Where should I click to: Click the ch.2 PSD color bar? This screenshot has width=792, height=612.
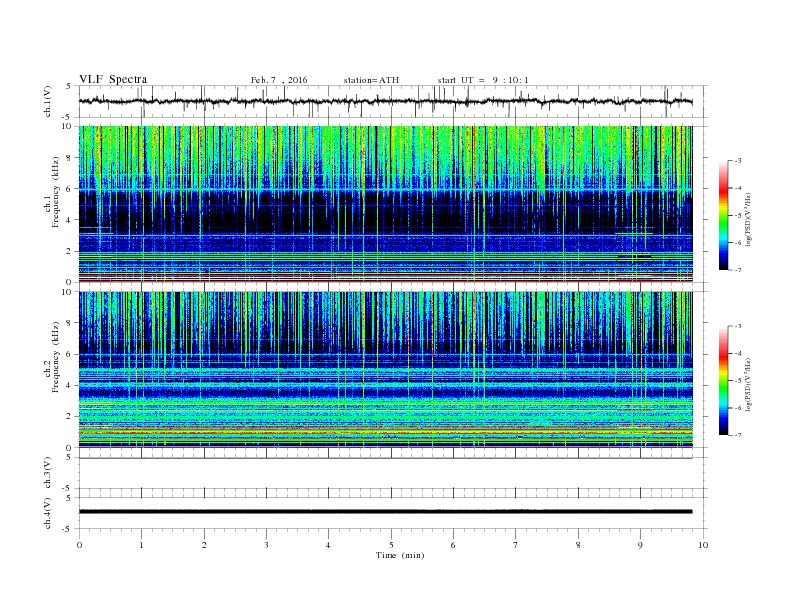tap(724, 380)
